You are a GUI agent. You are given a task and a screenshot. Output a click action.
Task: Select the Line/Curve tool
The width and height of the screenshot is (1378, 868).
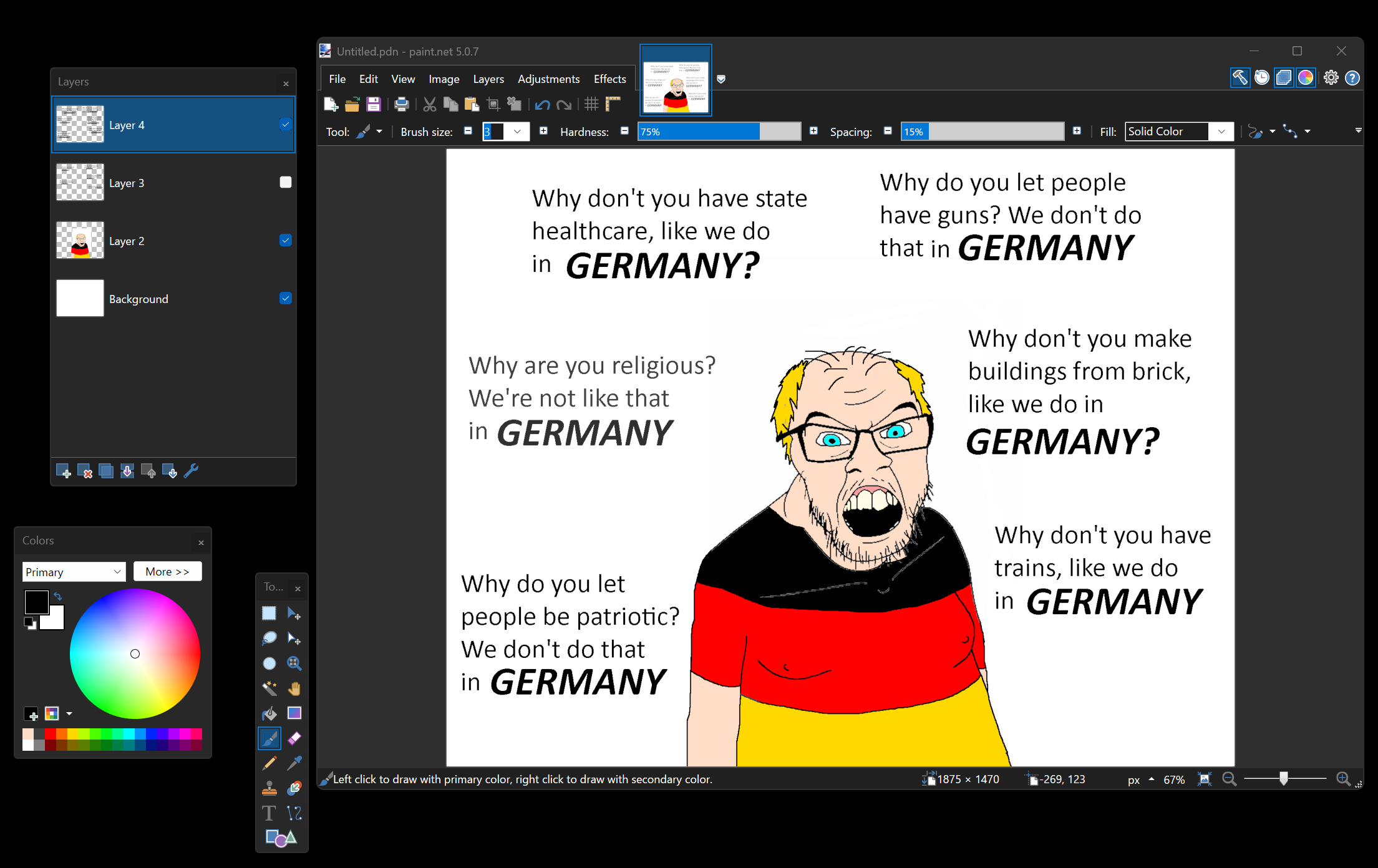(x=294, y=813)
